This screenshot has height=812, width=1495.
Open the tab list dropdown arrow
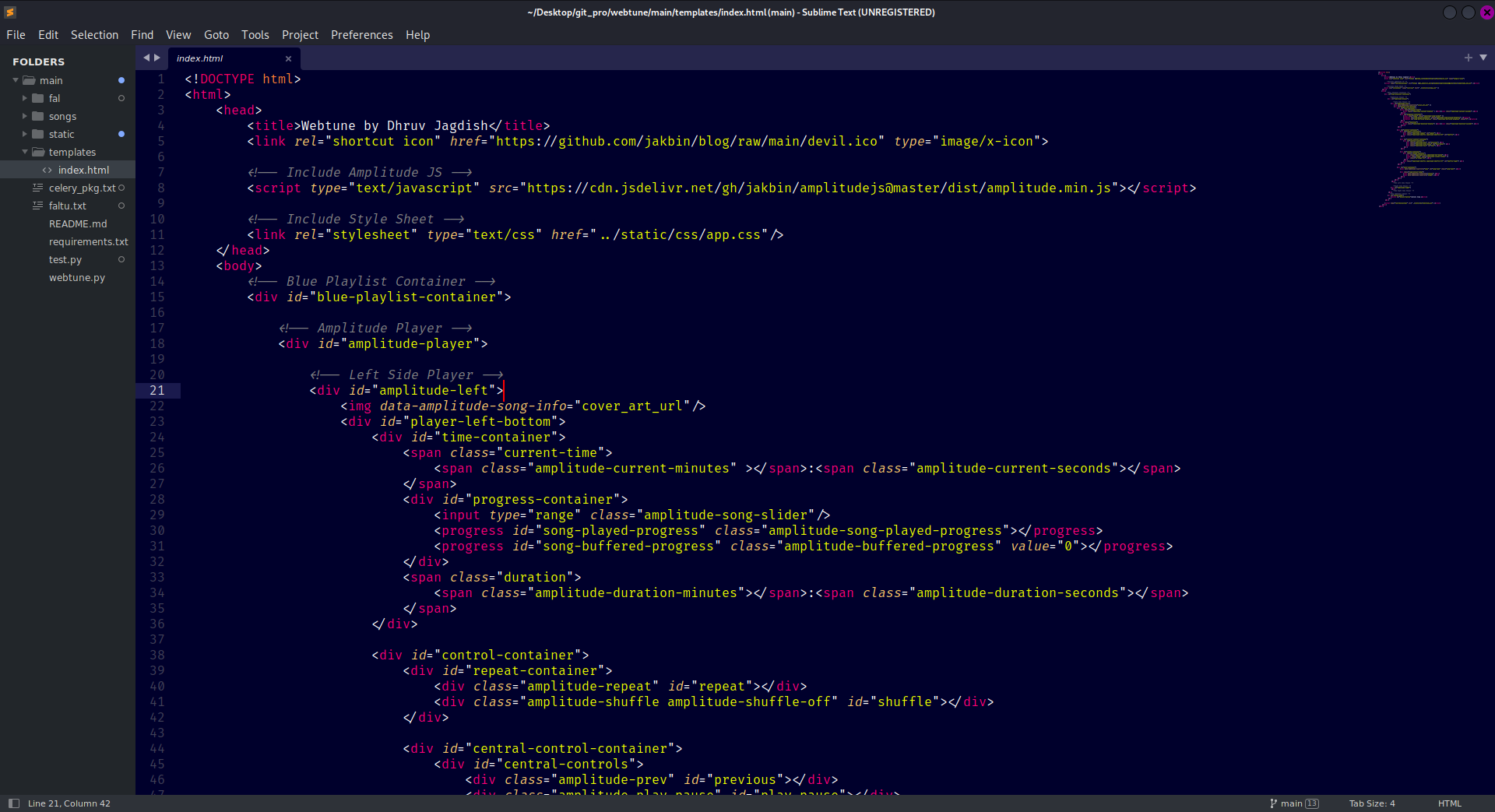point(1483,58)
